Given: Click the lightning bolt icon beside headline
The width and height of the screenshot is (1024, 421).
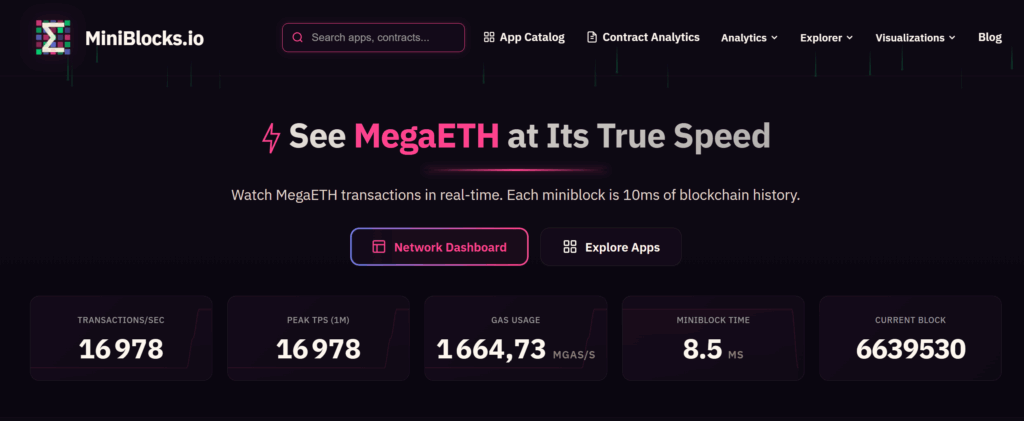Looking at the screenshot, I should click(x=271, y=137).
